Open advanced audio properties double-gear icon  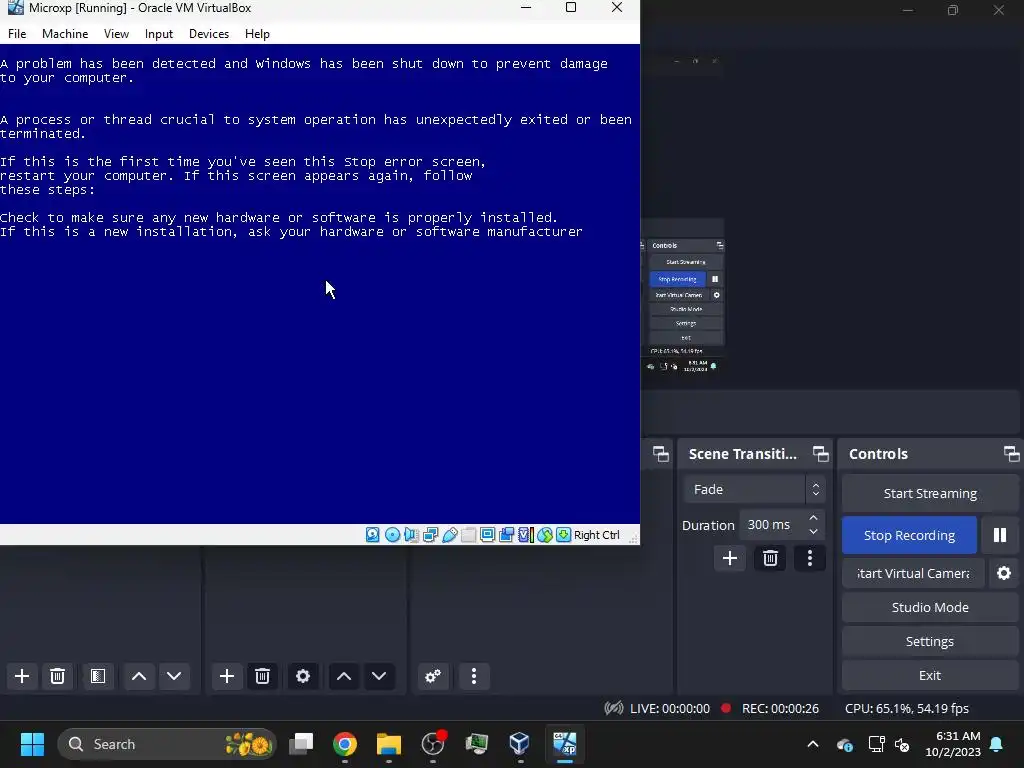pos(433,676)
